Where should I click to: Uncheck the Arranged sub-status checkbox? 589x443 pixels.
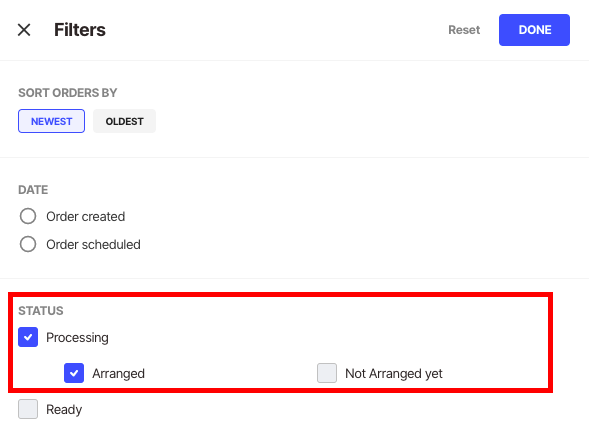74,373
